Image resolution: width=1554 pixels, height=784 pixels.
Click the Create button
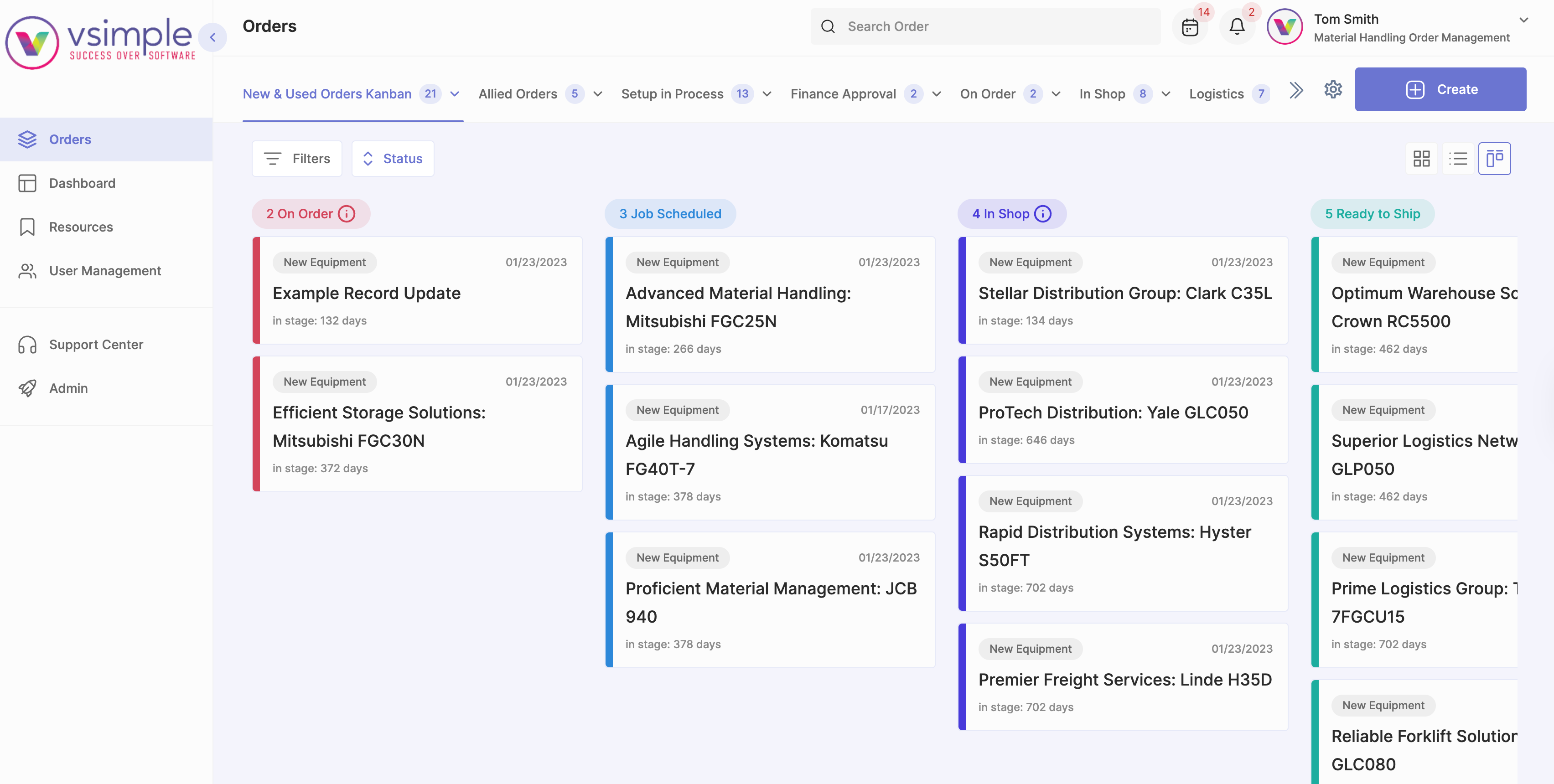click(1440, 89)
